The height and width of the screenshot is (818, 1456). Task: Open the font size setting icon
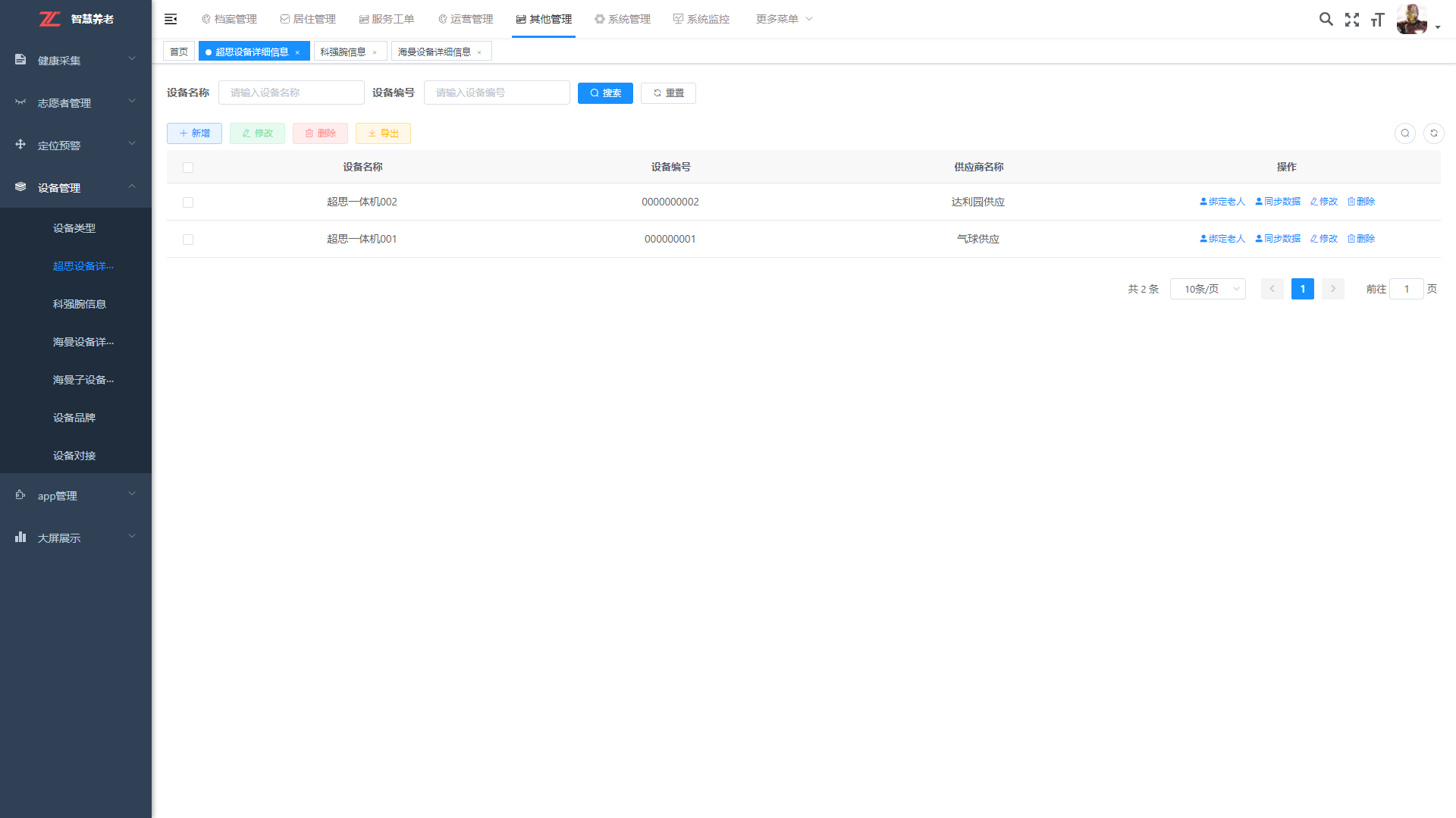(1377, 20)
